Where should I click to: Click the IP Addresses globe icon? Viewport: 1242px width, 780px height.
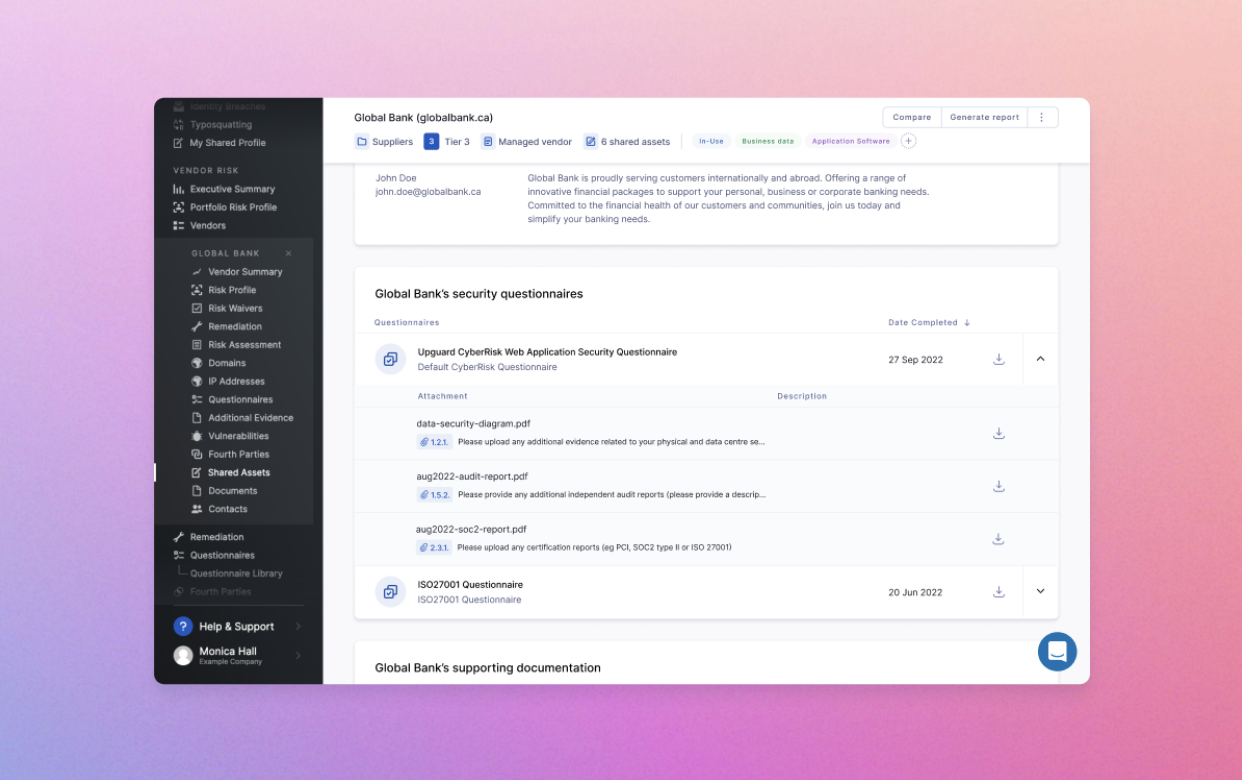tap(197, 381)
